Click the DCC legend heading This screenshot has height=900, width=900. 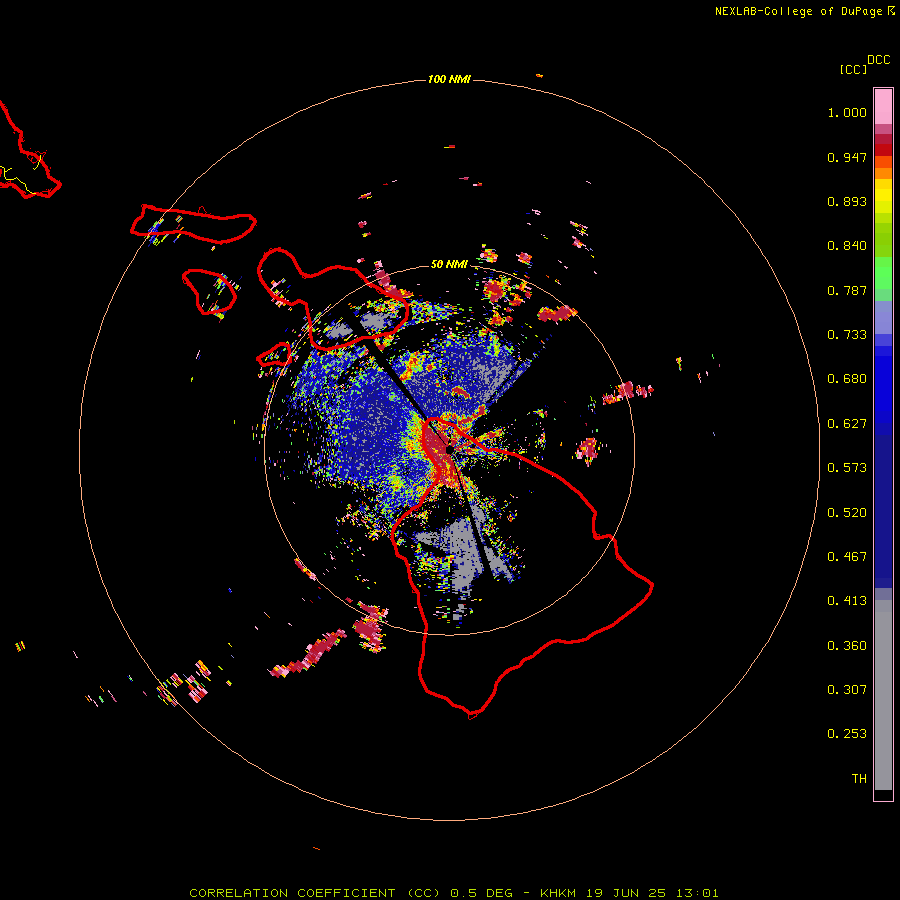click(x=878, y=60)
